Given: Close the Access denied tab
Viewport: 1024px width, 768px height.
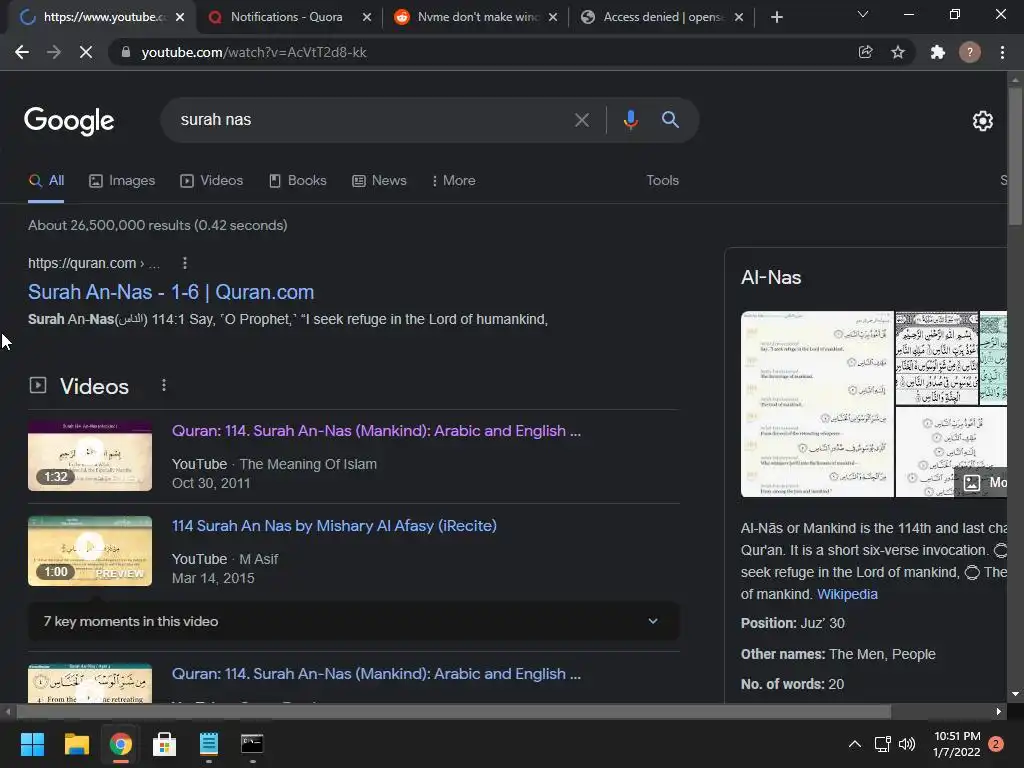Looking at the screenshot, I should coord(739,17).
